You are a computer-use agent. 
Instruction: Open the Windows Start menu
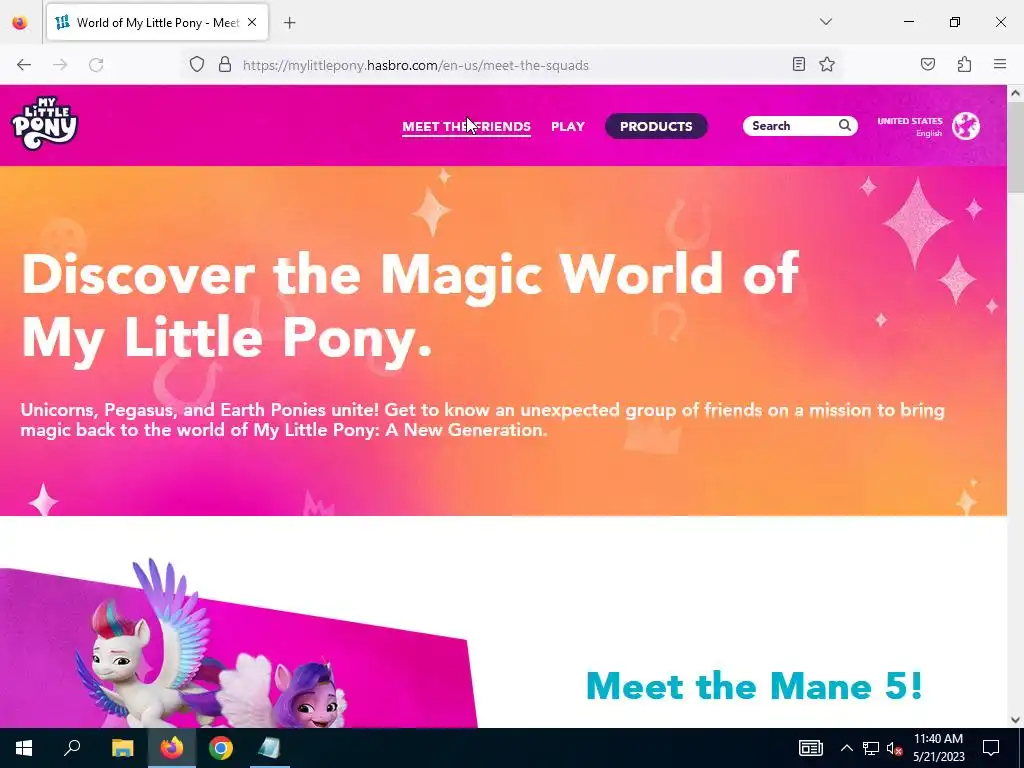click(24, 748)
